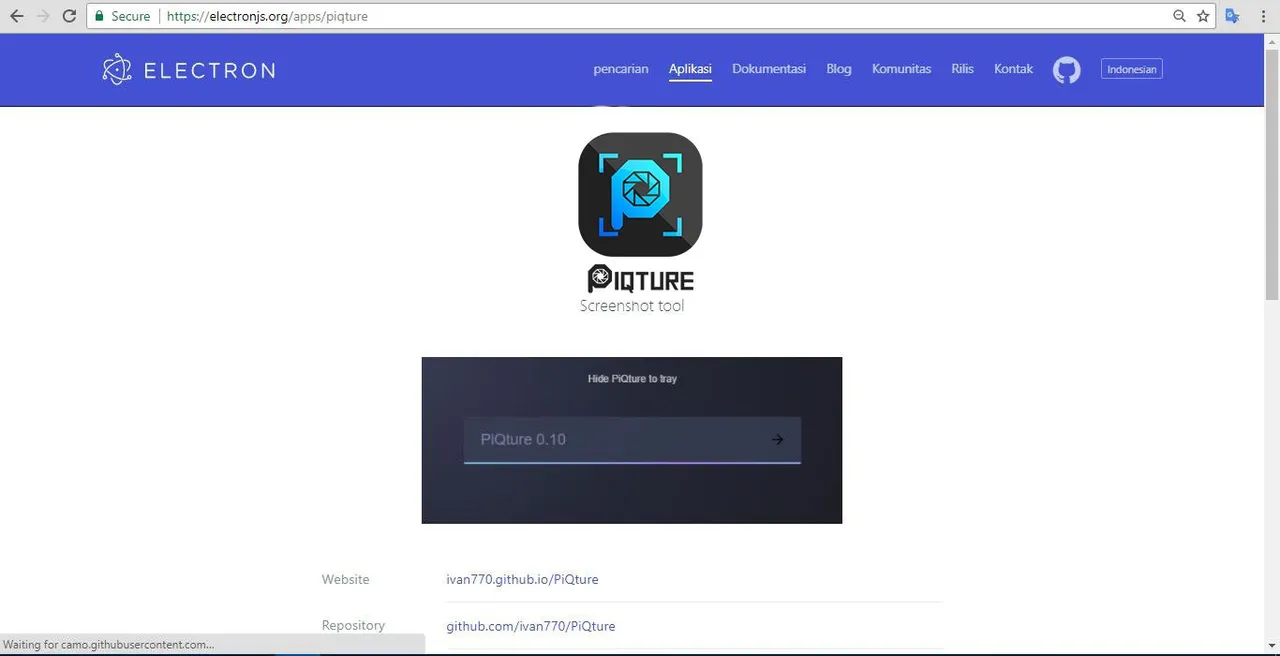
Task: Open the github.com/ivan770/PiQture repository link
Action: pyautogui.click(x=531, y=626)
